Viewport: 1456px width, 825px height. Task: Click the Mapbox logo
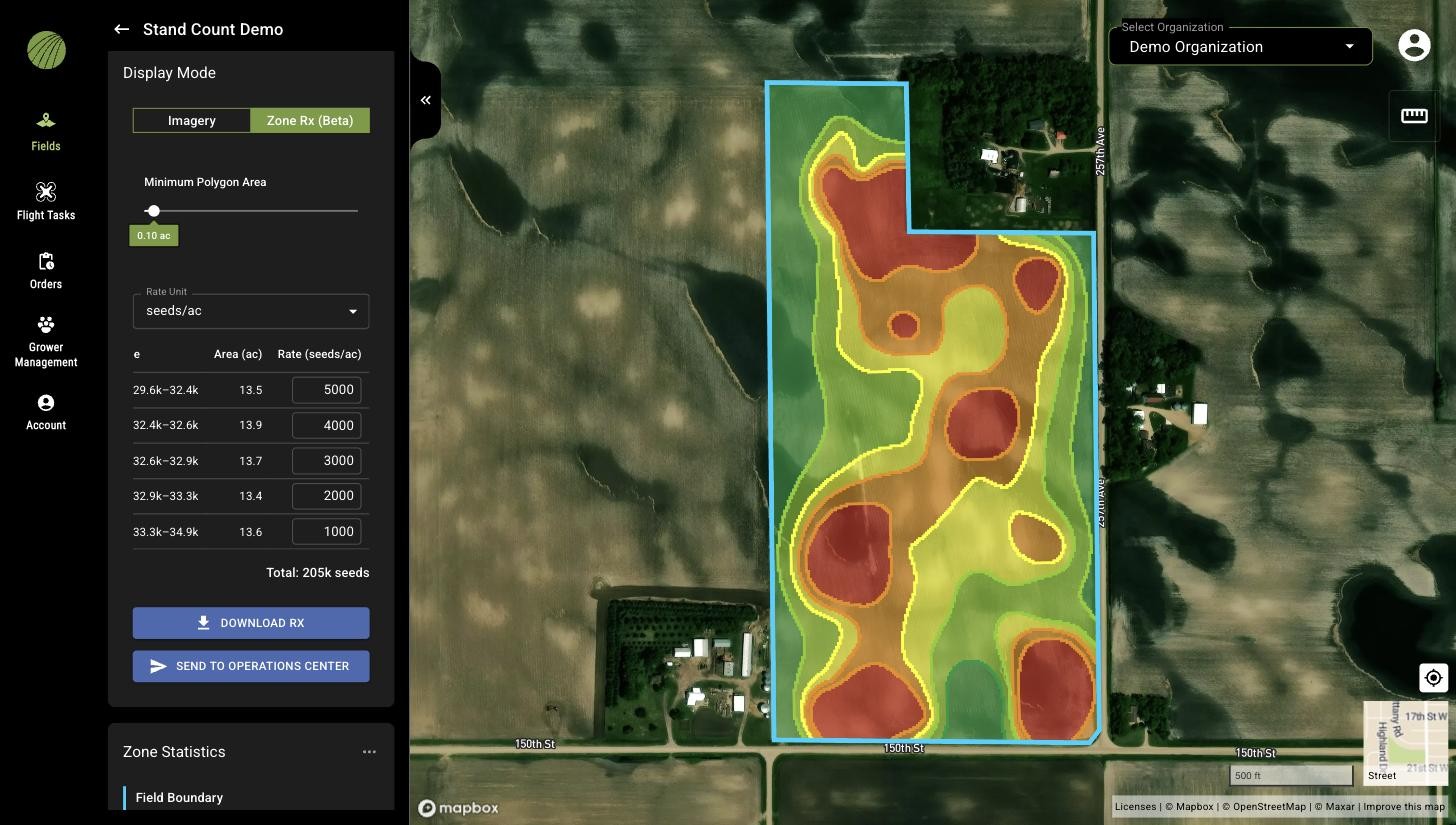click(458, 808)
